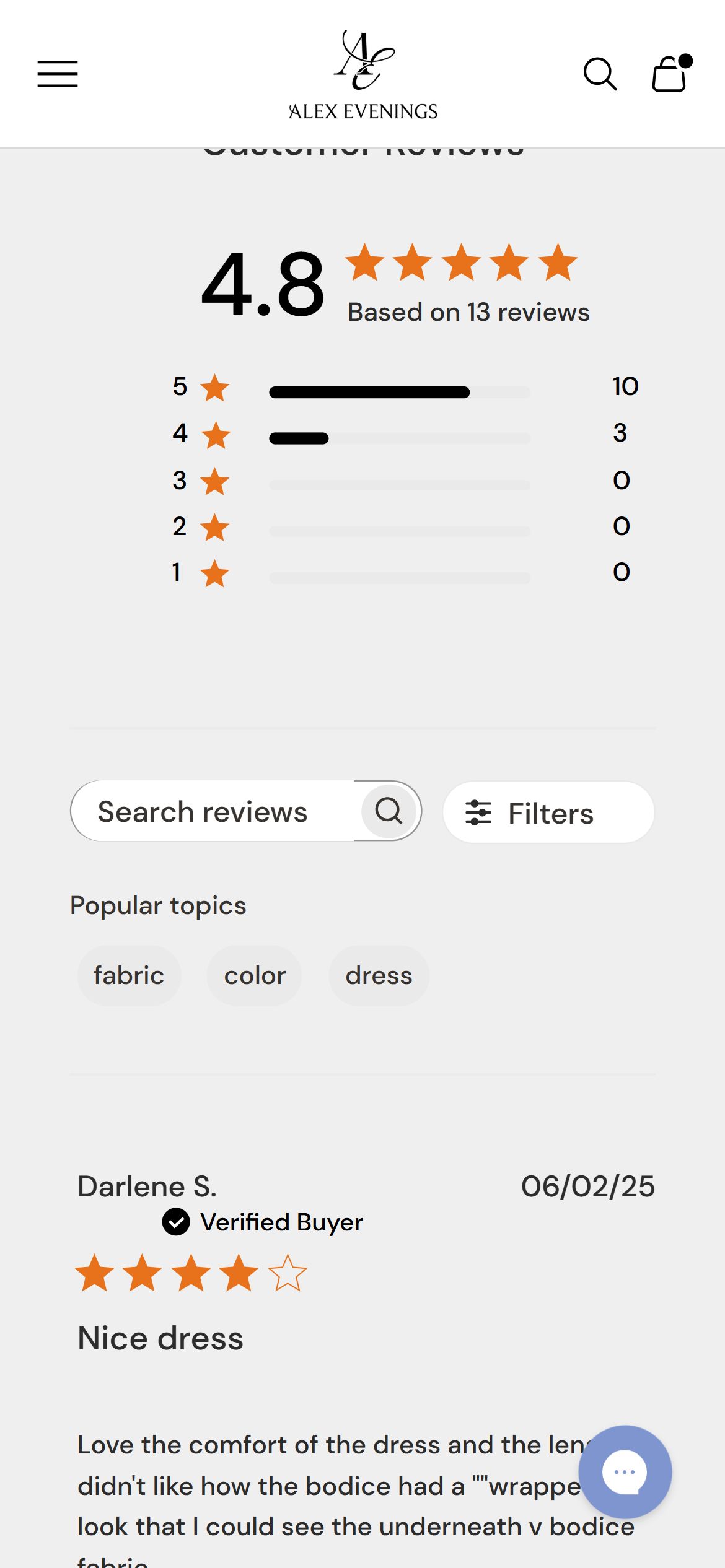The height and width of the screenshot is (1568, 725).
Task: Select the 1 star rating row
Action: click(405, 573)
